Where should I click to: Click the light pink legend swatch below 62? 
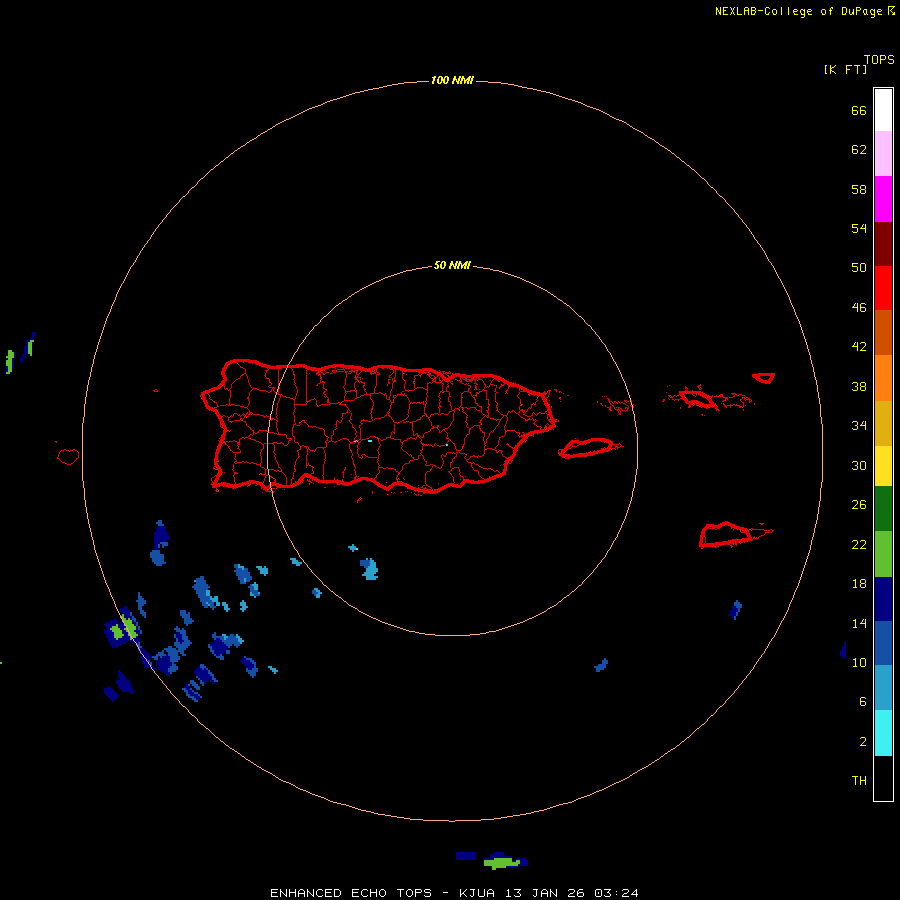883,154
